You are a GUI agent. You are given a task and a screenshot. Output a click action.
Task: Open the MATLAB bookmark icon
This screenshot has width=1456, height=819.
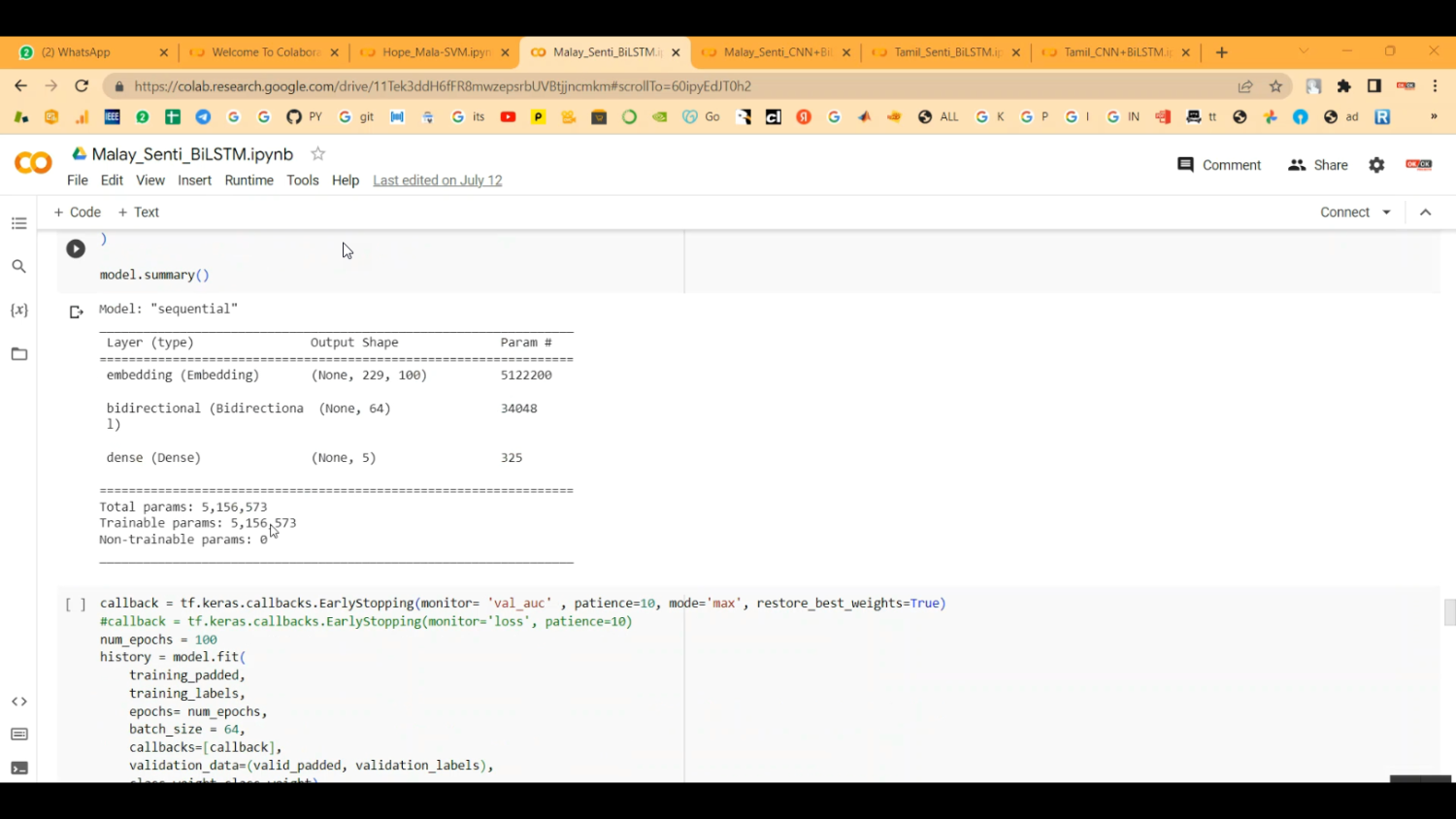click(x=864, y=116)
